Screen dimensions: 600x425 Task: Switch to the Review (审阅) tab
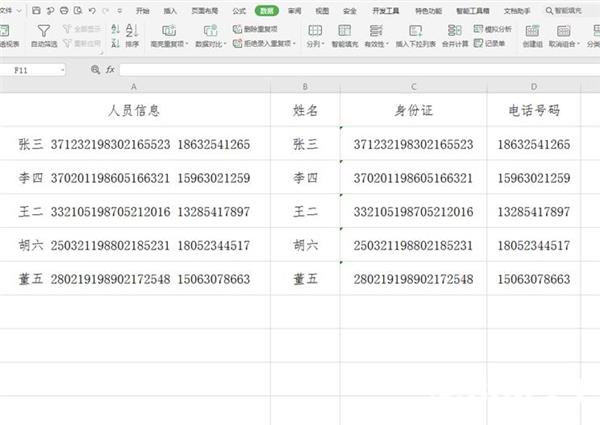click(x=294, y=11)
